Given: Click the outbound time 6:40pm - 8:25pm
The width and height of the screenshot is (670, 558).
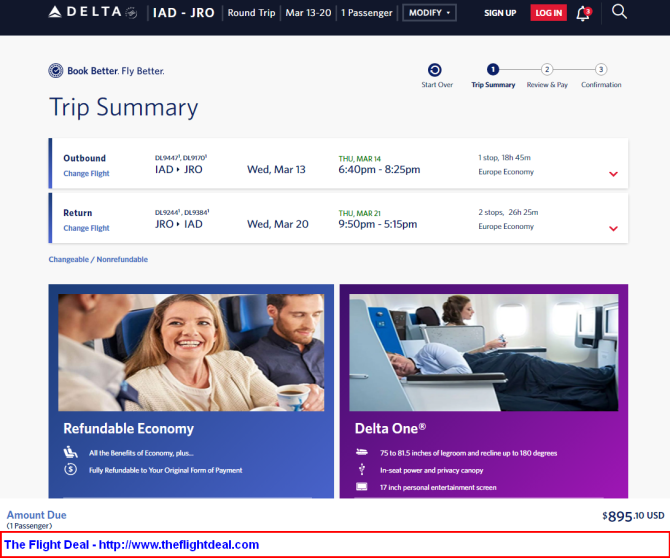Looking at the screenshot, I should (379, 169).
